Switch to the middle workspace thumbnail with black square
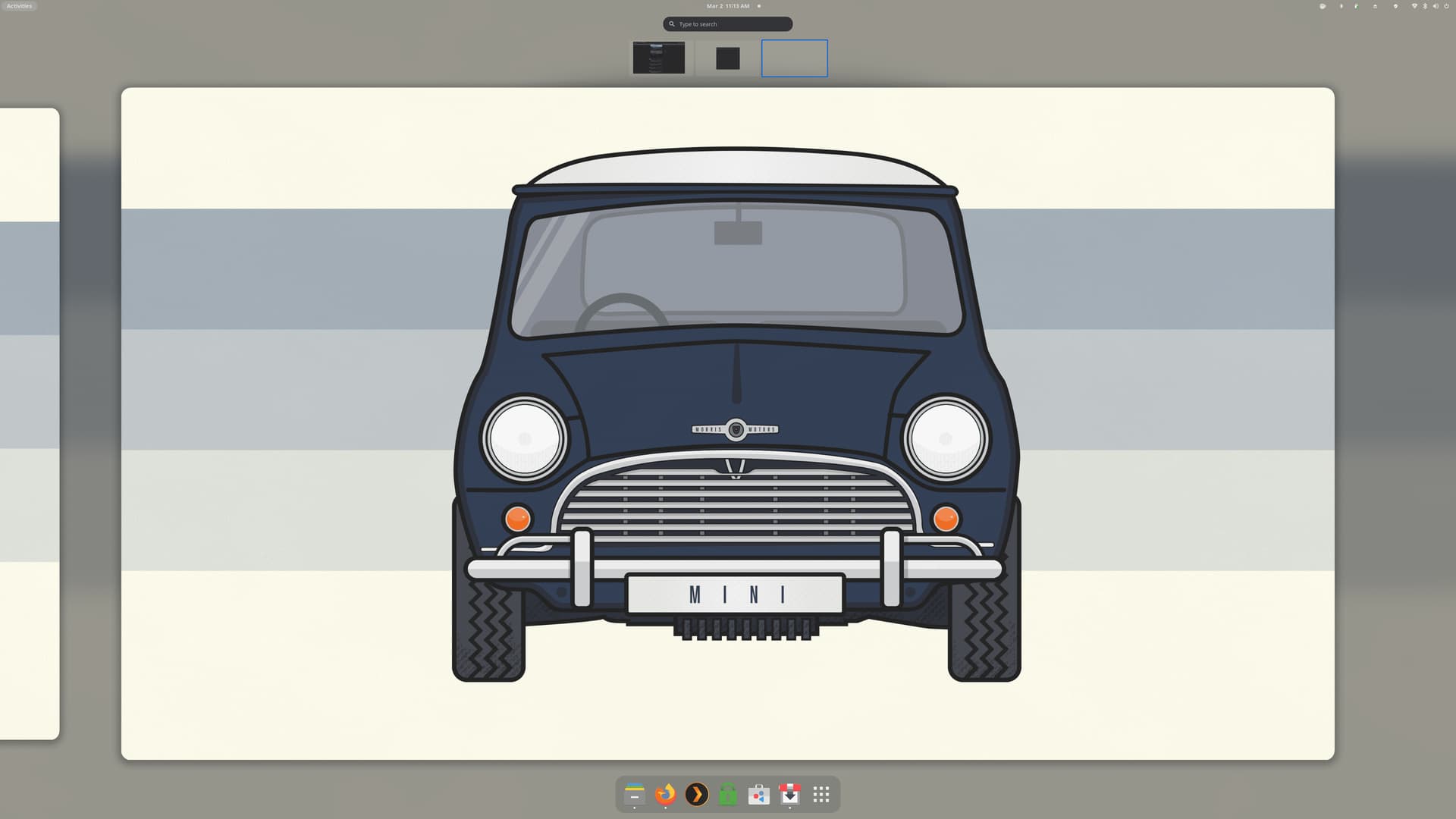 point(728,58)
